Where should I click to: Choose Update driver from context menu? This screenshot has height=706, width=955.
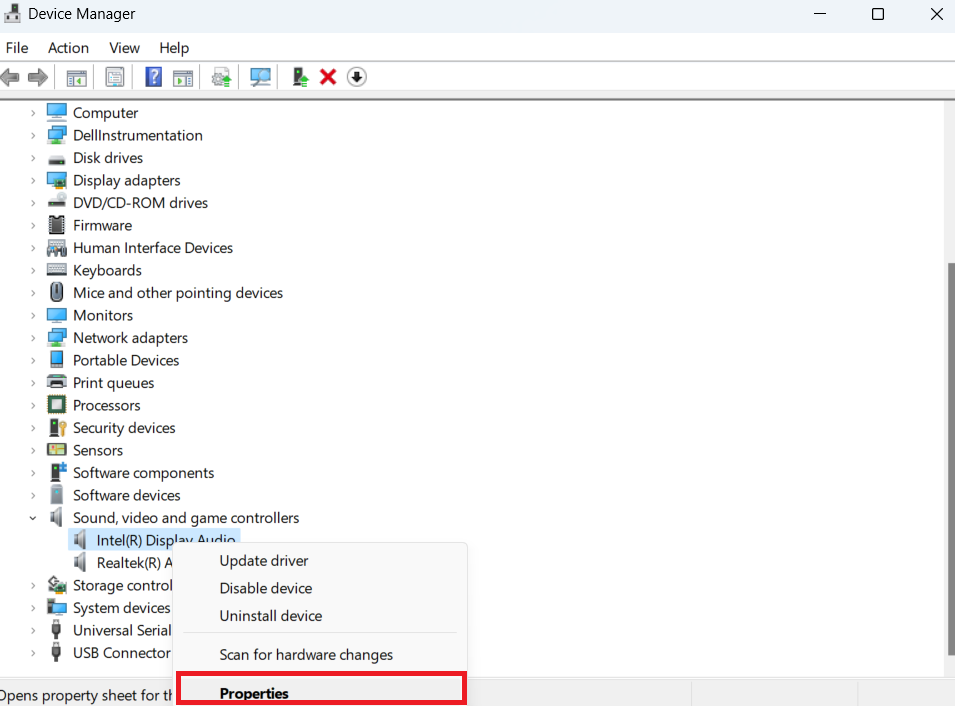tap(321, 560)
